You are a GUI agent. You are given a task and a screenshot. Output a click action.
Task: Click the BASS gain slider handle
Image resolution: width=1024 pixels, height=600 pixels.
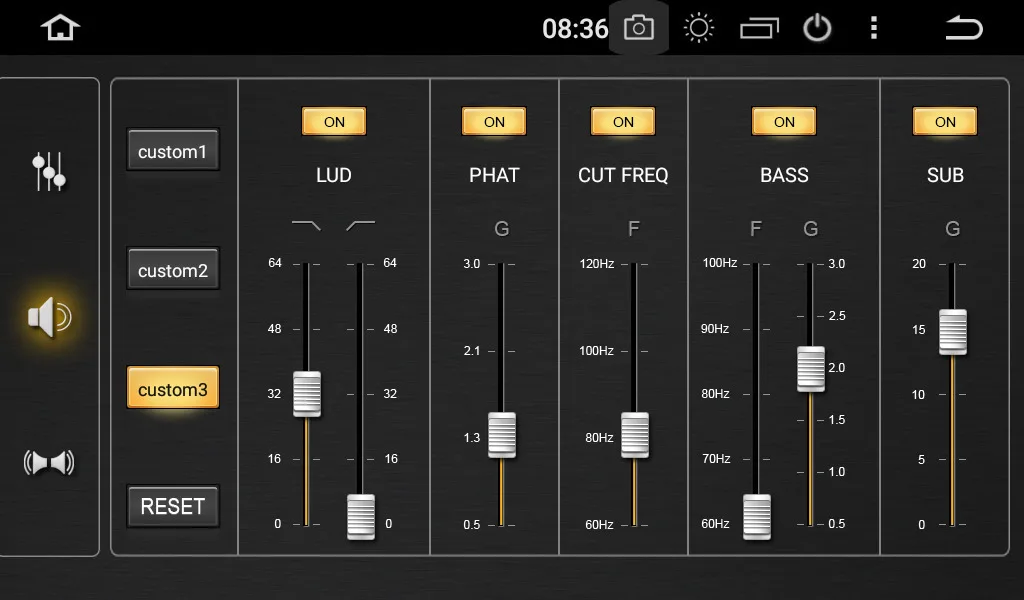pos(810,370)
